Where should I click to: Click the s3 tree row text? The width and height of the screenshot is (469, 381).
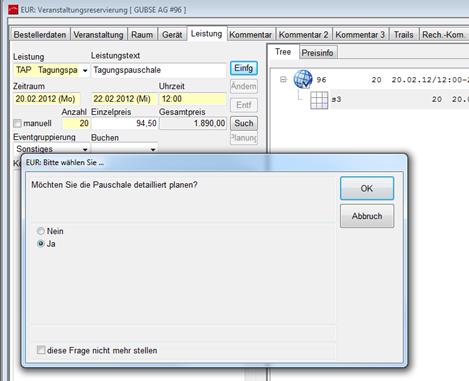pos(336,99)
